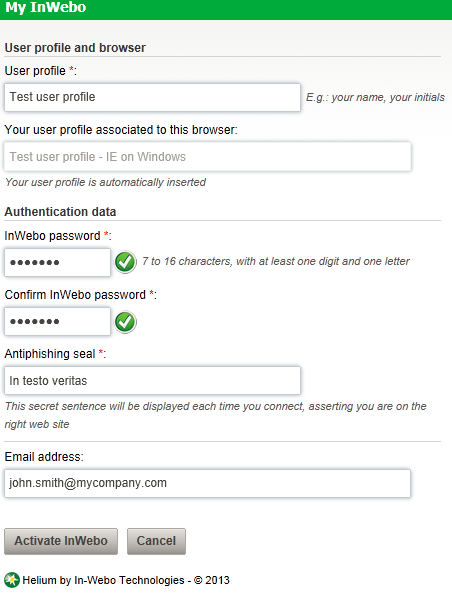Click the Activate InWebo button
The image size is (452, 600).
61,541
